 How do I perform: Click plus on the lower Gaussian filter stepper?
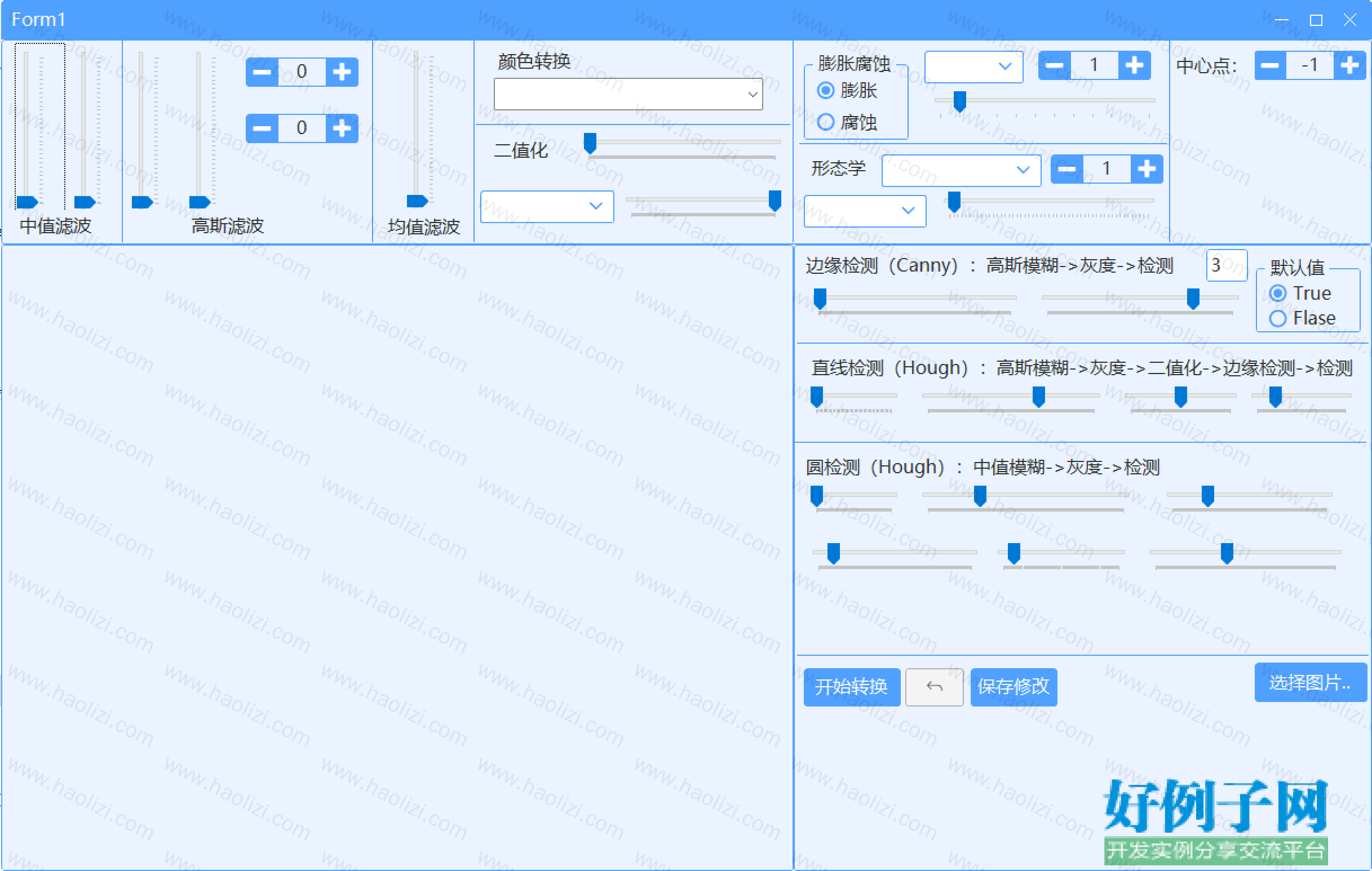coord(342,128)
